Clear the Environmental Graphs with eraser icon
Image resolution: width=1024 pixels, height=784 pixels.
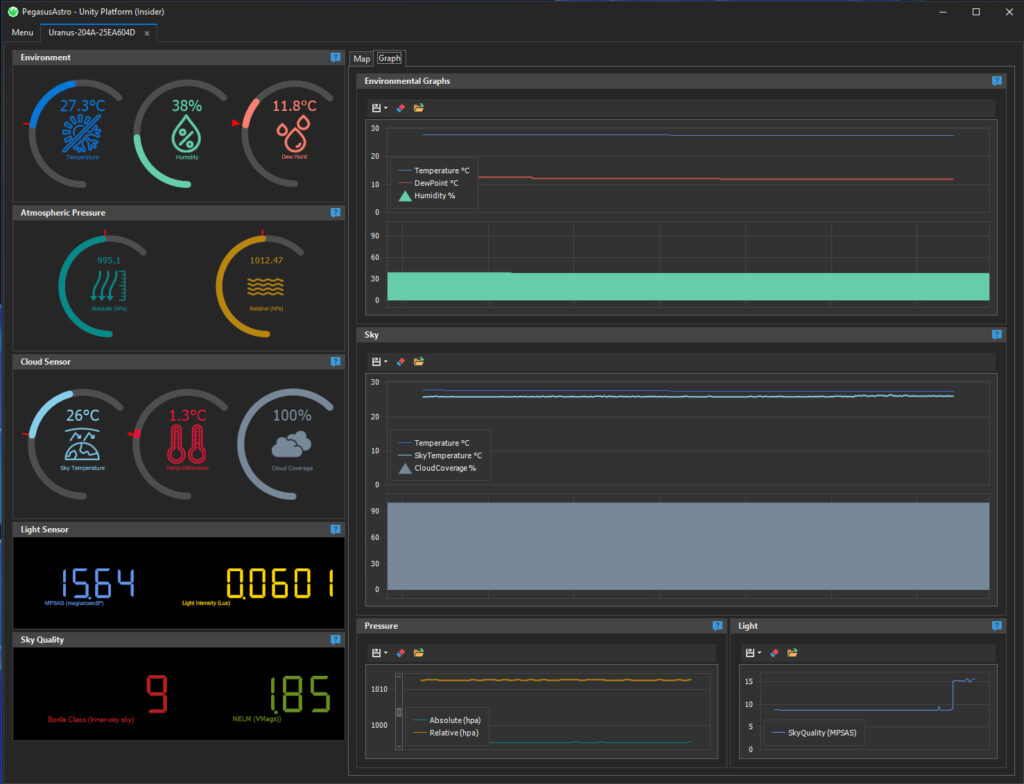tap(401, 108)
